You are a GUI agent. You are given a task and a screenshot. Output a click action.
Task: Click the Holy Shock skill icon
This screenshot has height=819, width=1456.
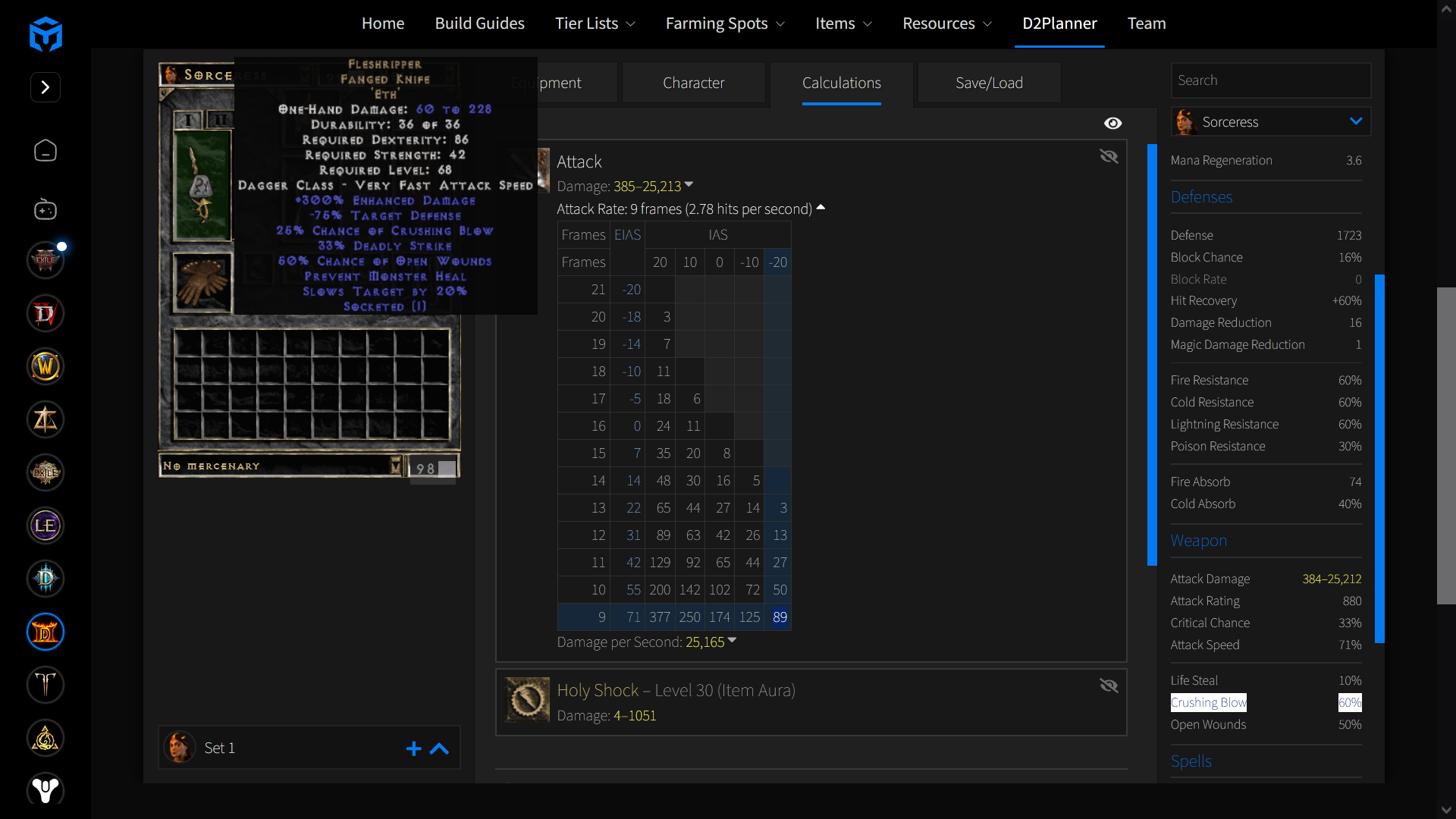[528, 699]
